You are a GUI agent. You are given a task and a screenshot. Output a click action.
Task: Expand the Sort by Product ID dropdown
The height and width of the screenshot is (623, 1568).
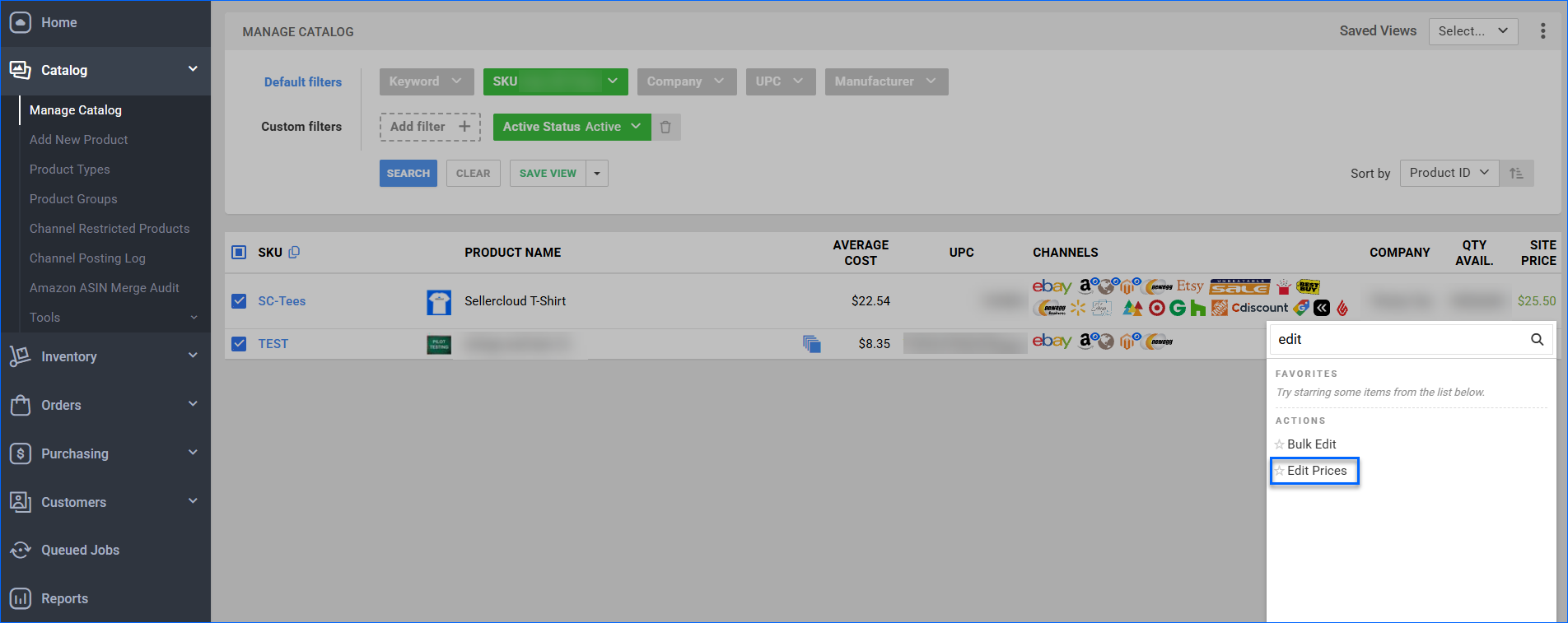tap(1449, 173)
